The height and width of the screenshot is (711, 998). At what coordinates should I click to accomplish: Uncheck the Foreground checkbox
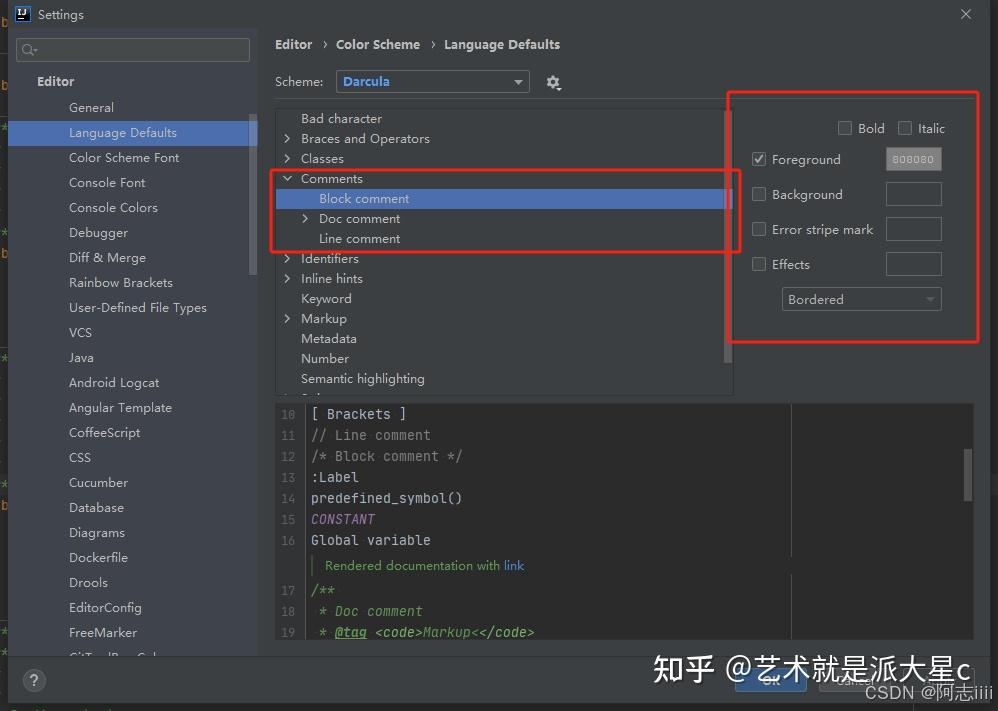point(759,159)
